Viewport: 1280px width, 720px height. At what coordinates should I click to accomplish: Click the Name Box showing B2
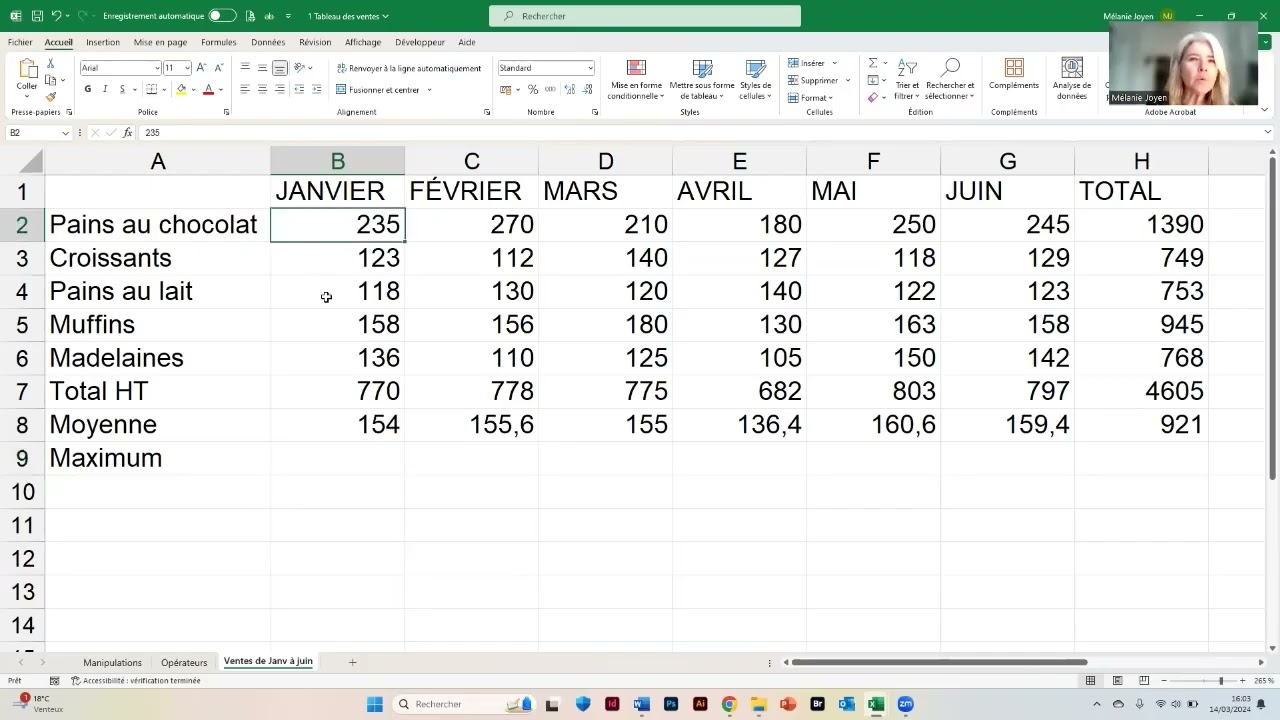(x=38, y=133)
